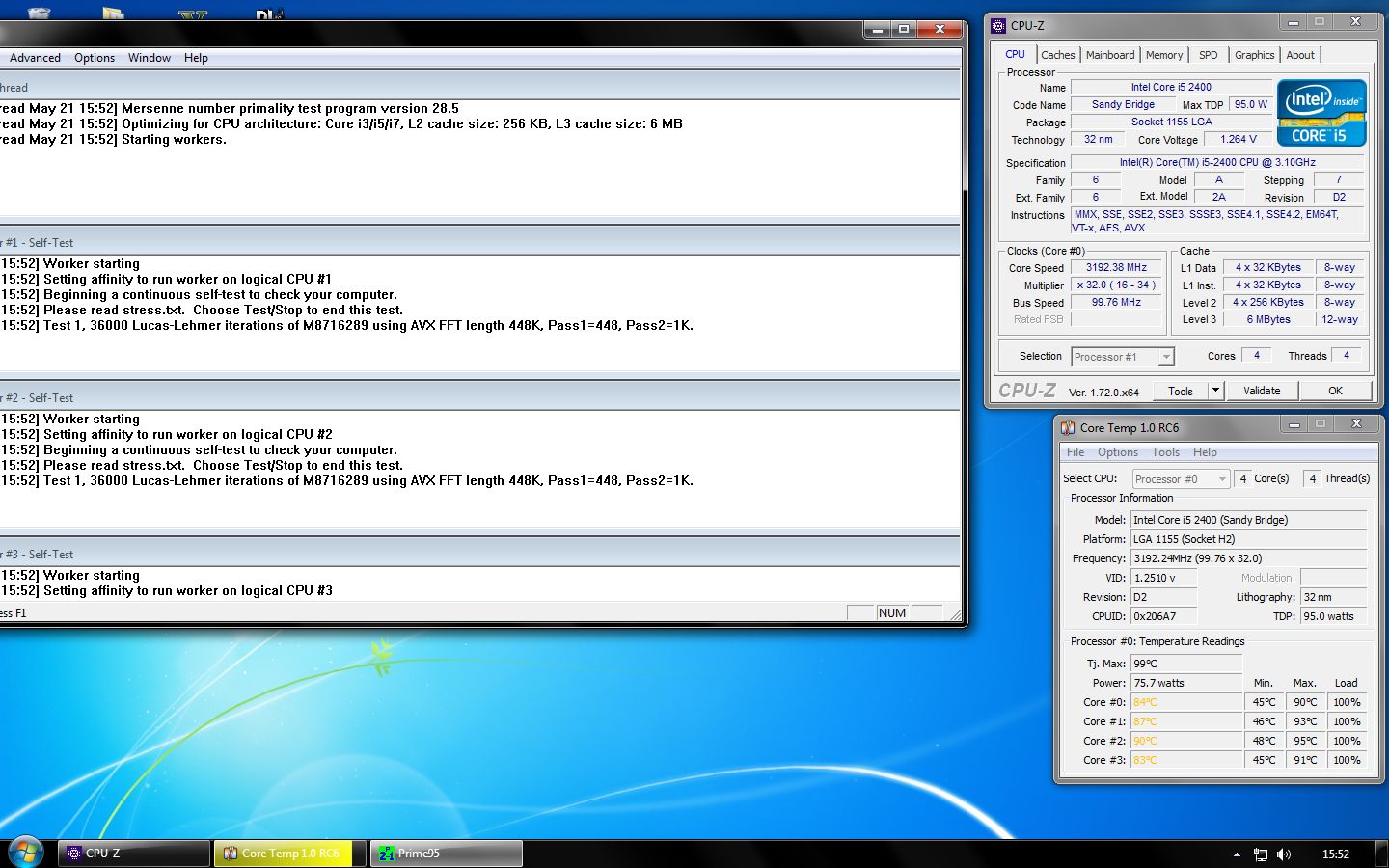Open the Graphics tab
The width and height of the screenshot is (1389, 868).
point(1255,55)
